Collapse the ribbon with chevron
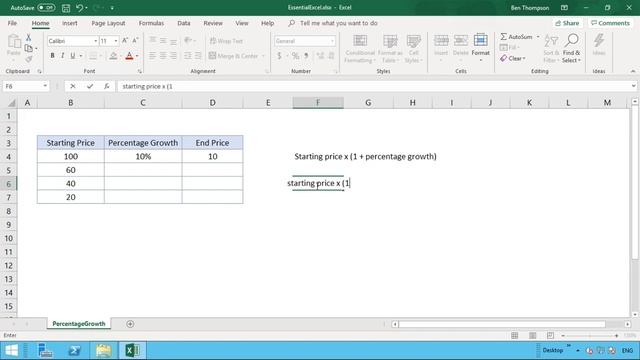The image size is (640, 360). 633,71
